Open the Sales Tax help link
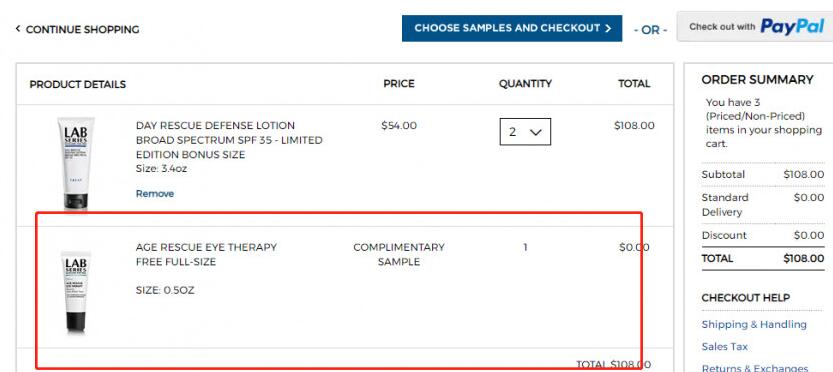The height and width of the screenshot is (372, 833). pos(724,346)
